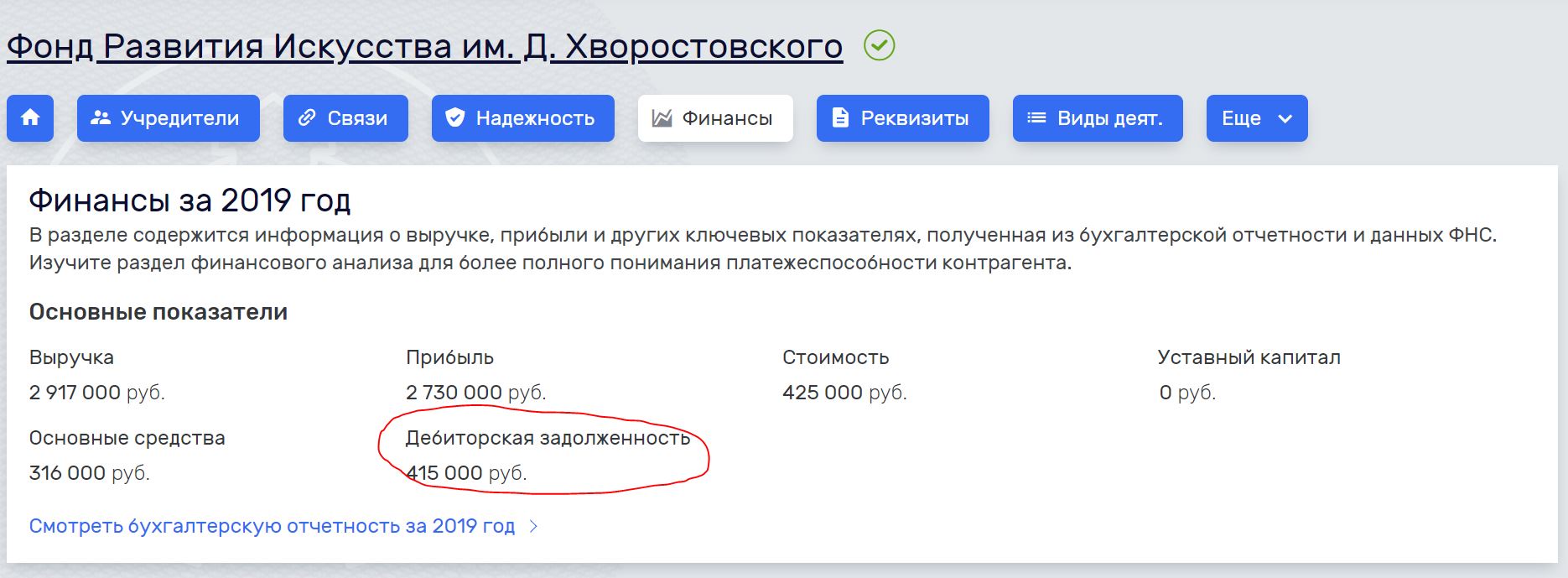Open Фонд Развития Искусства им. Д. Хворостовского title link
The height and width of the screenshot is (578, 1568).
pyautogui.click(x=424, y=47)
